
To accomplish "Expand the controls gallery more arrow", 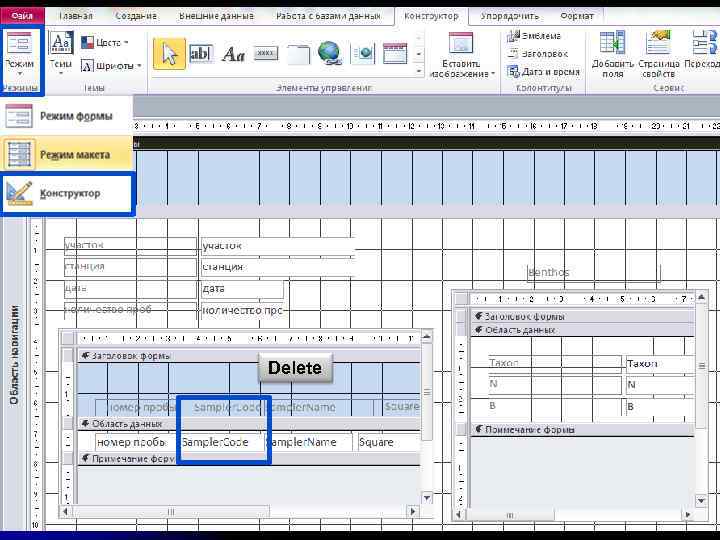I will pyautogui.click(x=419, y=72).
